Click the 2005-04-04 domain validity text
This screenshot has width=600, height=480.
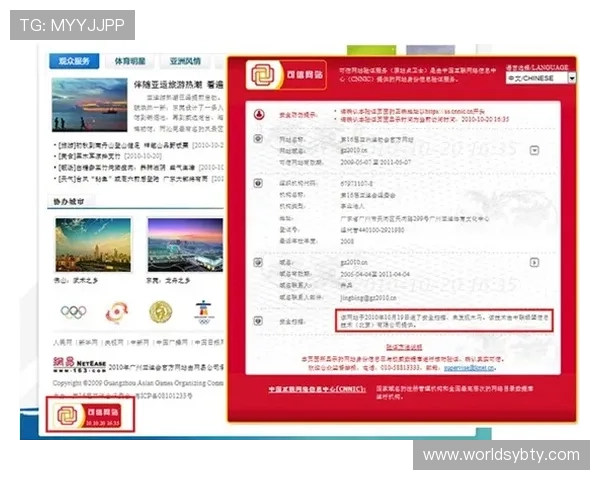(375, 274)
